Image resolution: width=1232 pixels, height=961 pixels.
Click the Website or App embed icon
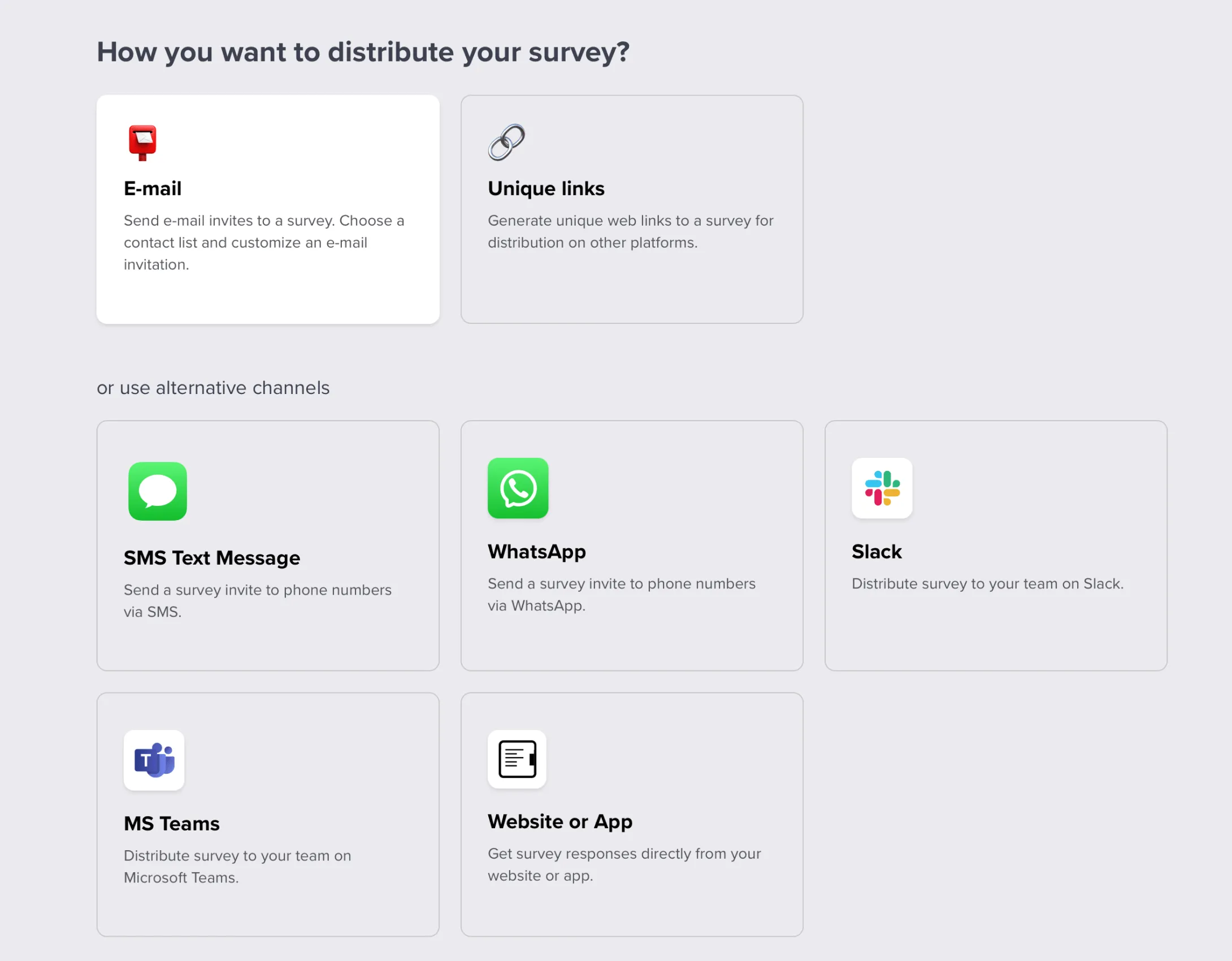pyautogui.click(x=517, y=759)
